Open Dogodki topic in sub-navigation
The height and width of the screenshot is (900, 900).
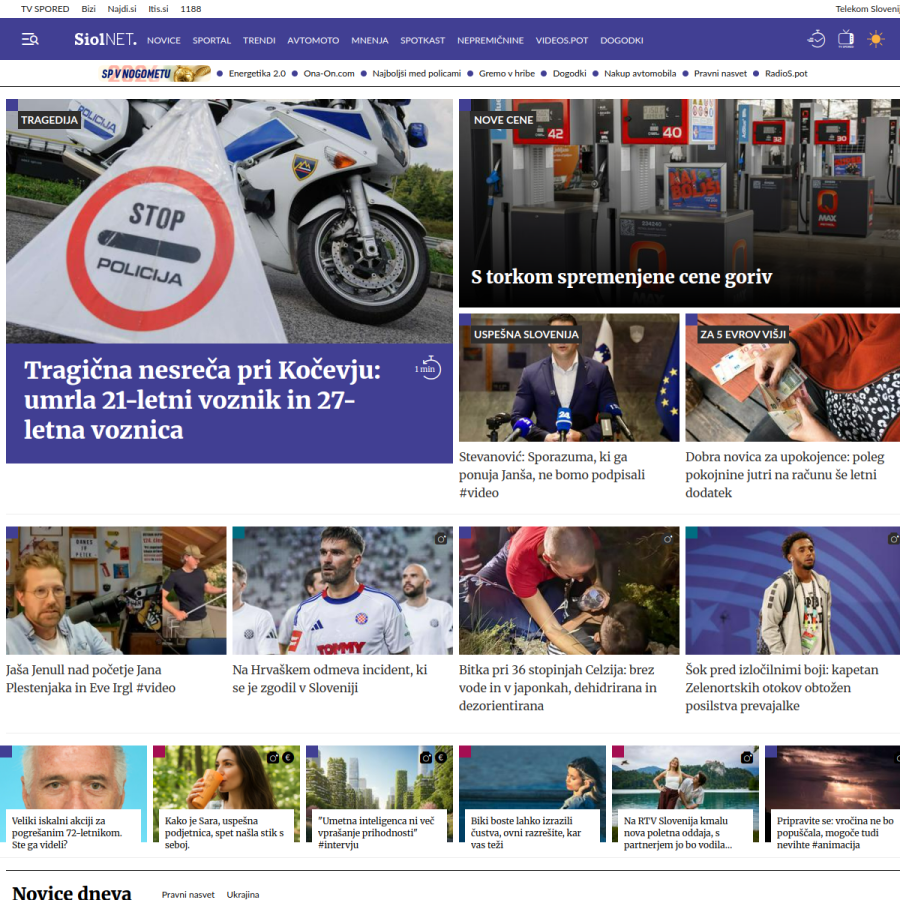pos(569,73)
